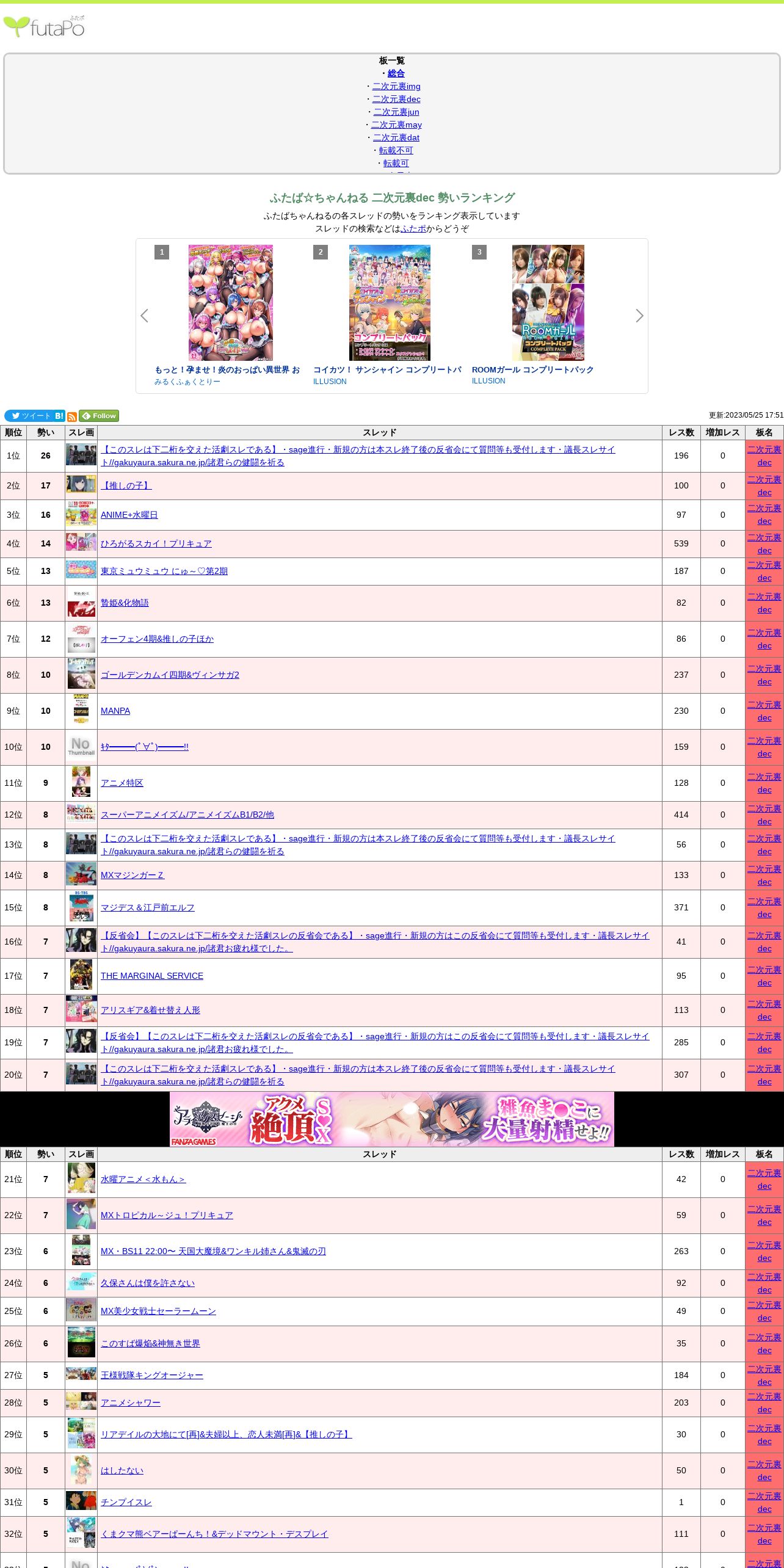784x1568 pixels.
Task: Open このすば爆焔&神無き世界 thread
Action: [150, 1343]
